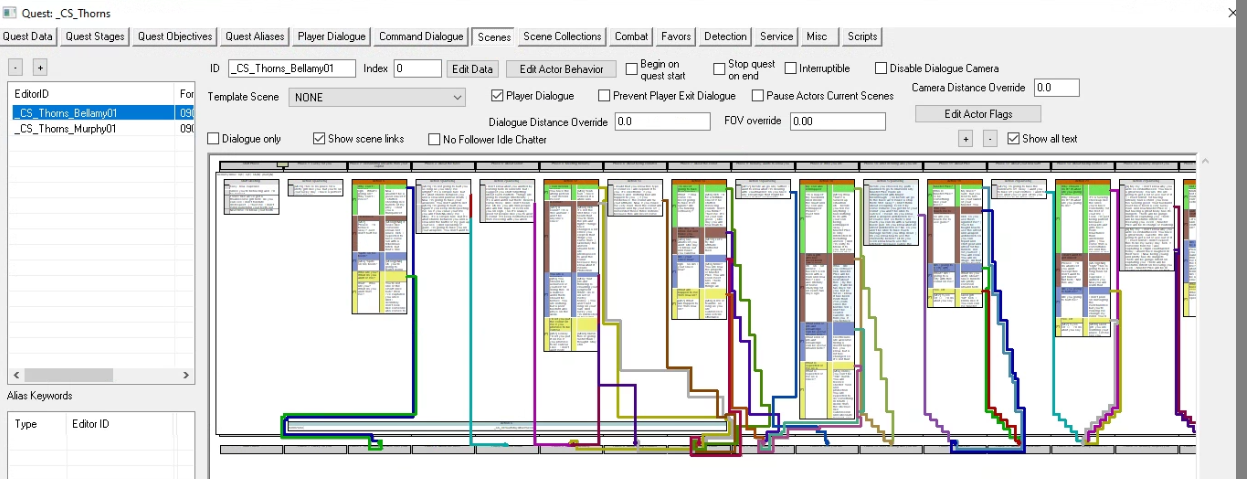Toggle Stop quest on end checkbox
Screen dimensions: 1247x479
[x=719, y=69]
